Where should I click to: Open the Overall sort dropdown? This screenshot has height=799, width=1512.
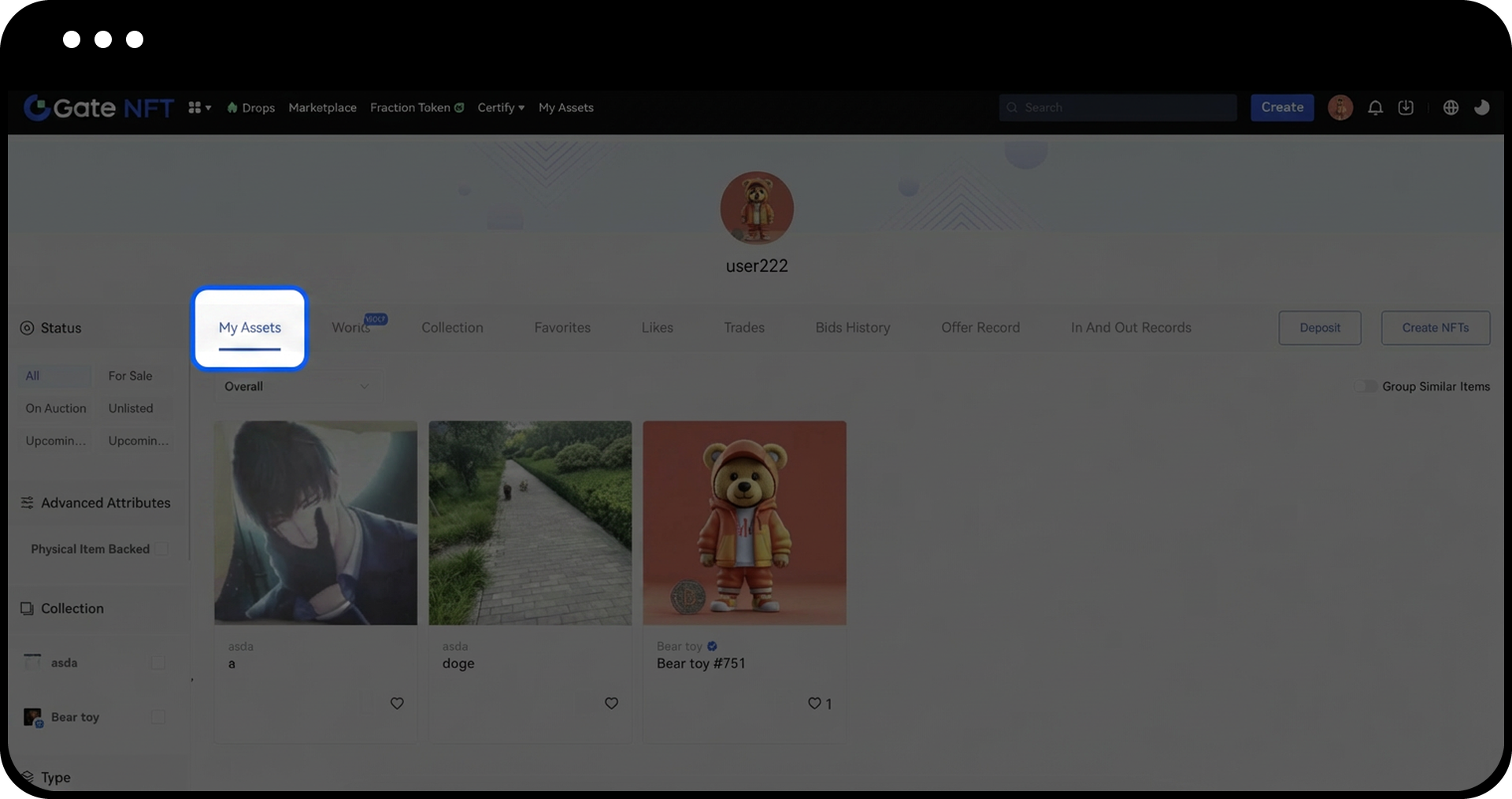point(297,387)
